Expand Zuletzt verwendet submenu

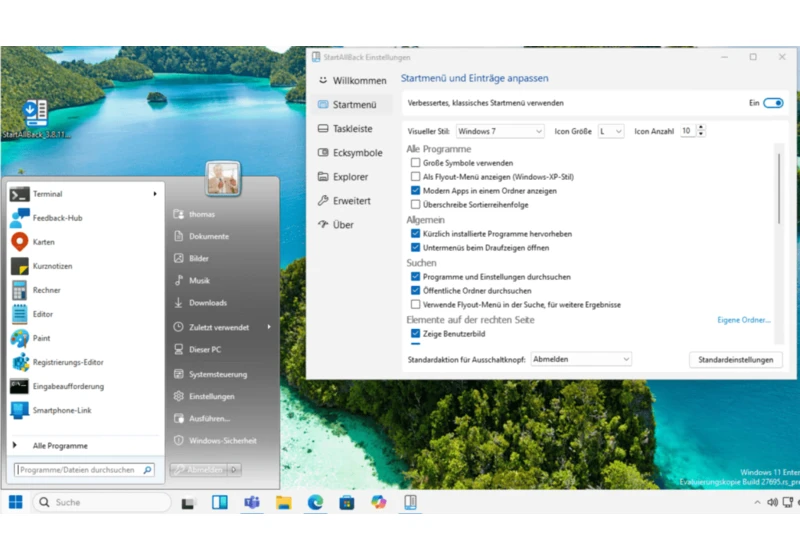268,327
